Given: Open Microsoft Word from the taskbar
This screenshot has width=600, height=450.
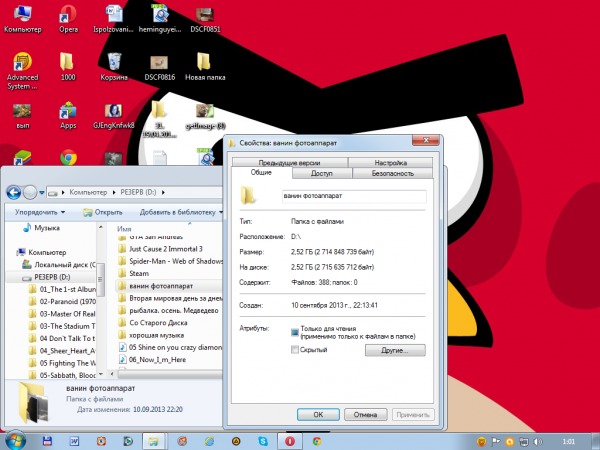Looking at the screenshot, I should [74, 441].
